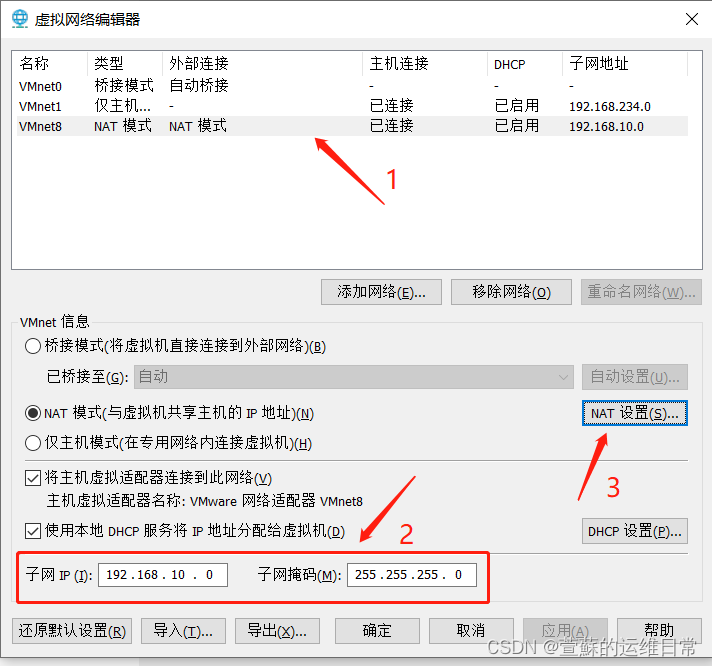This screenshot has height=666, width=712.
Task: Click 重命名网络 button
Action: pos(641,292)
